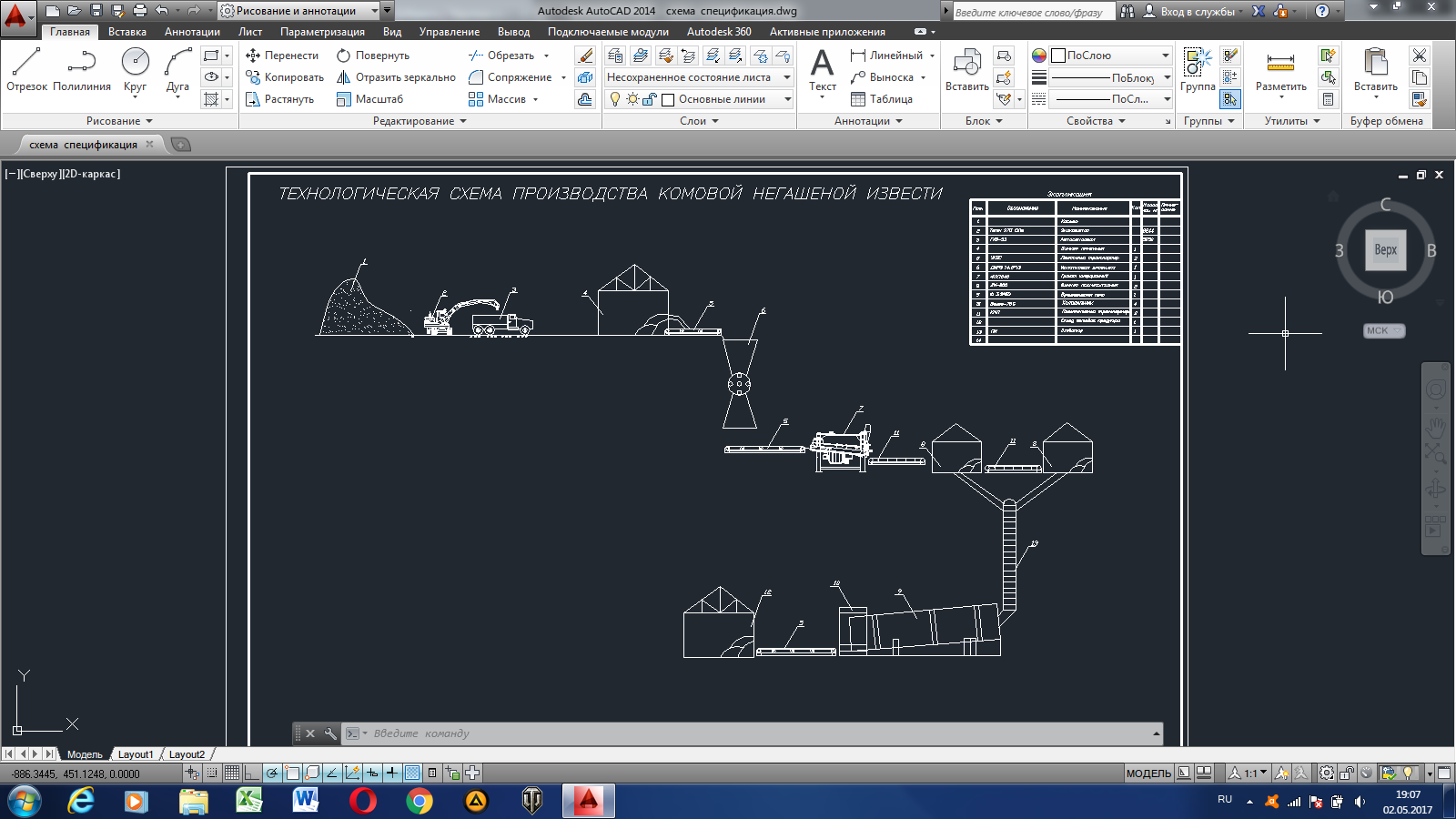Expand the Редактирование panel
The image size is (1456, 819).
tap(420, 121)
